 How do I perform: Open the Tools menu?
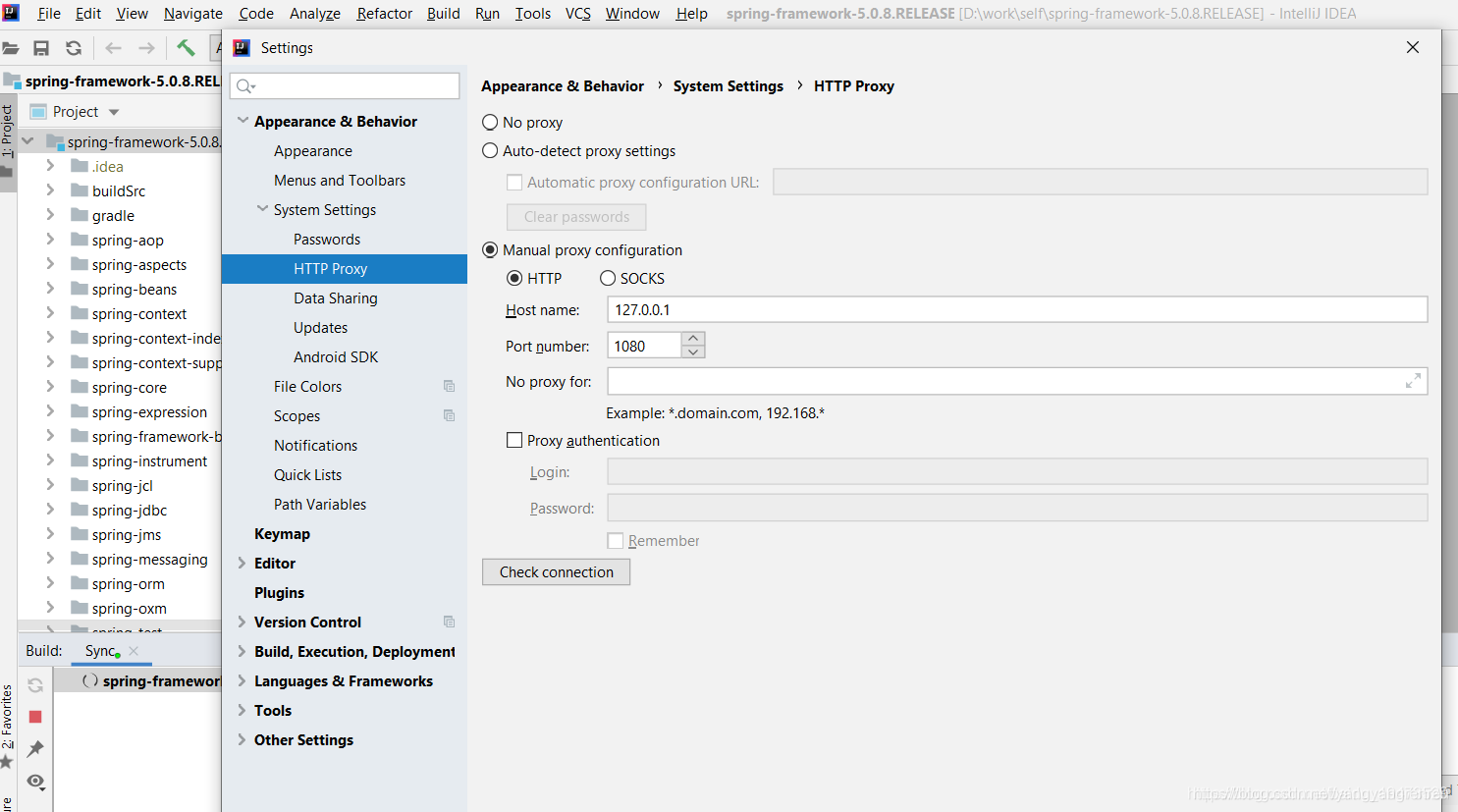533,14
